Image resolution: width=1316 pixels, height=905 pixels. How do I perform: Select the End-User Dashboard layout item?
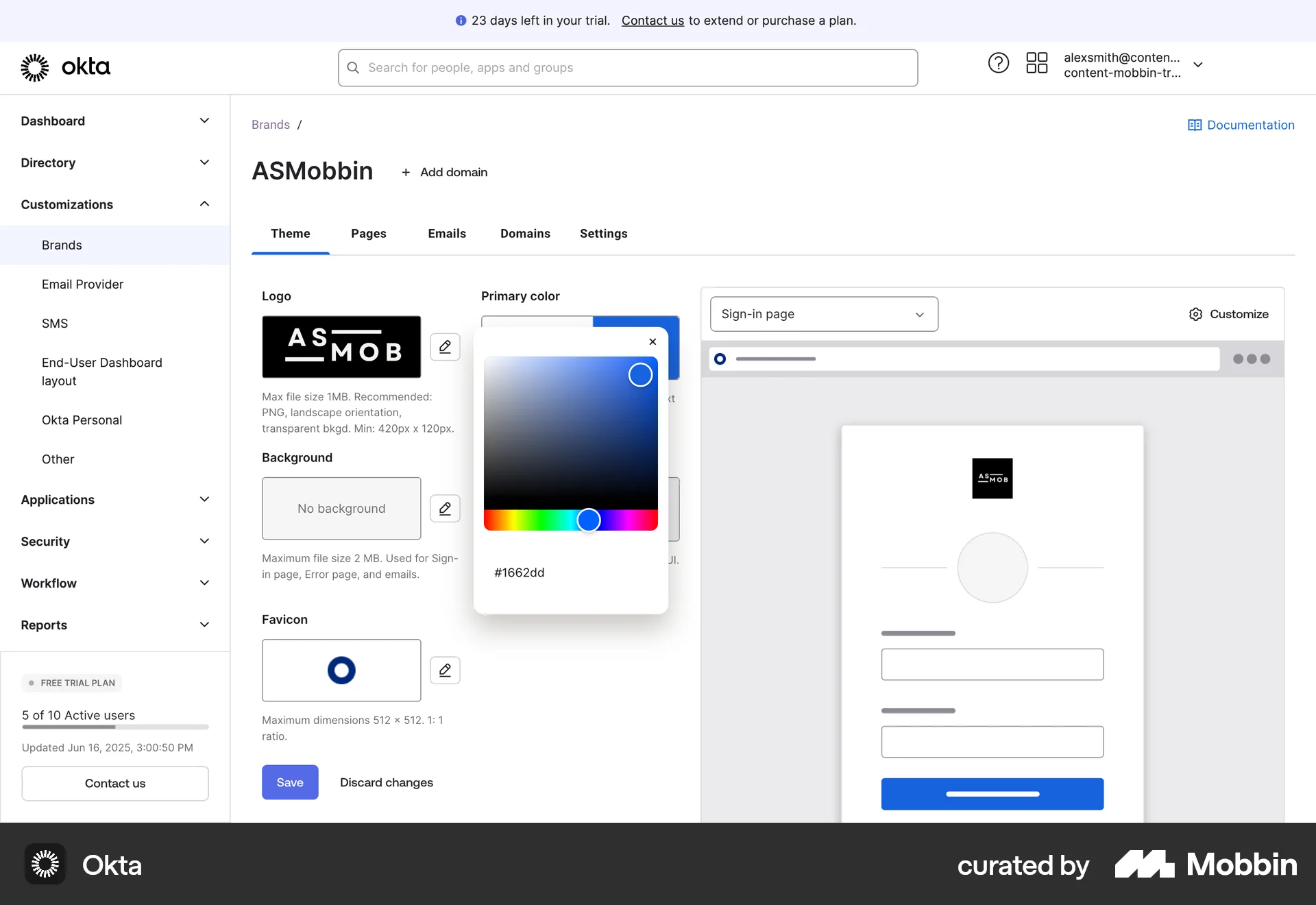coord(101,371)
